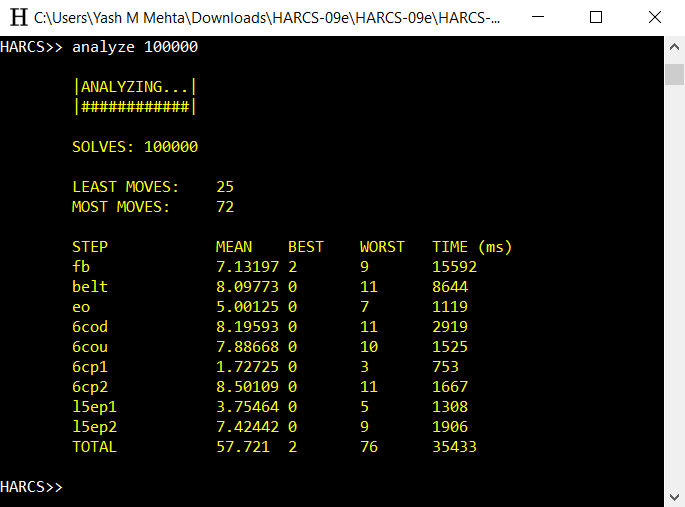Minimize the HARCS console window

[x=538, y=17]
